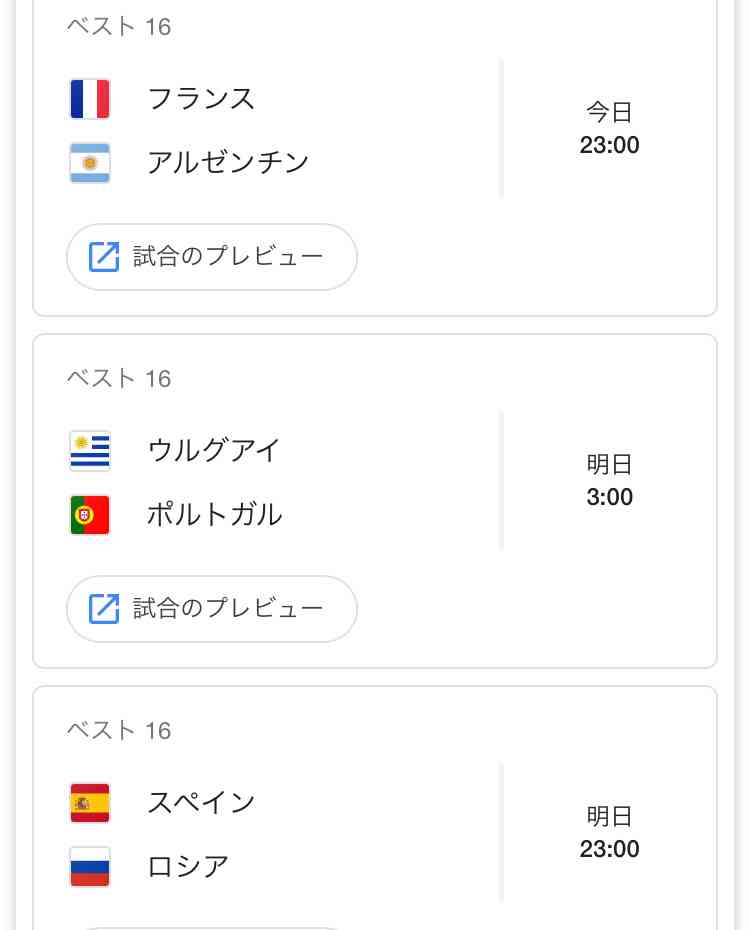Click external-link icon in Uruguay match preview
The width and height of the screenshot is (750, 930).
coord(104,609)
